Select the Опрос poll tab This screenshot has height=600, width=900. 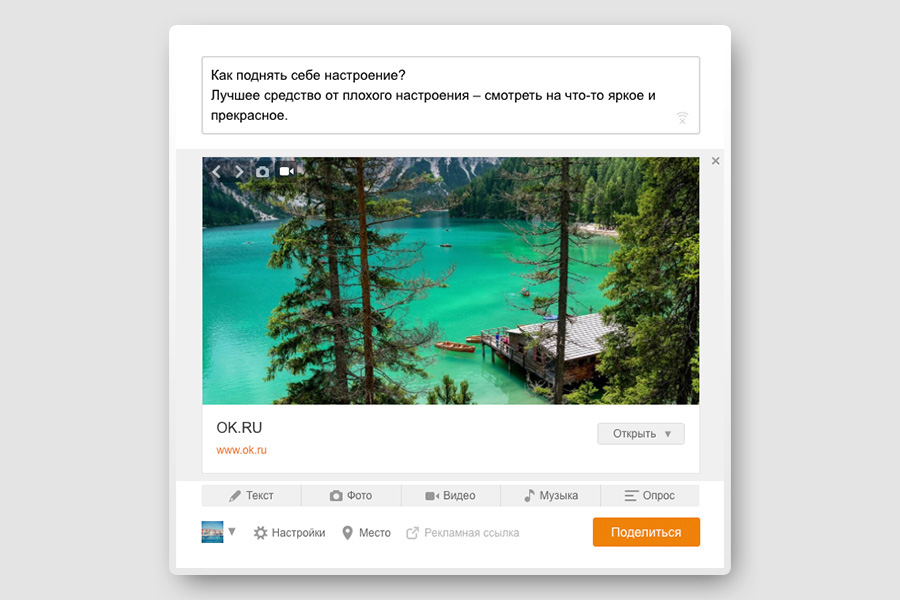[x=650, y=496]
